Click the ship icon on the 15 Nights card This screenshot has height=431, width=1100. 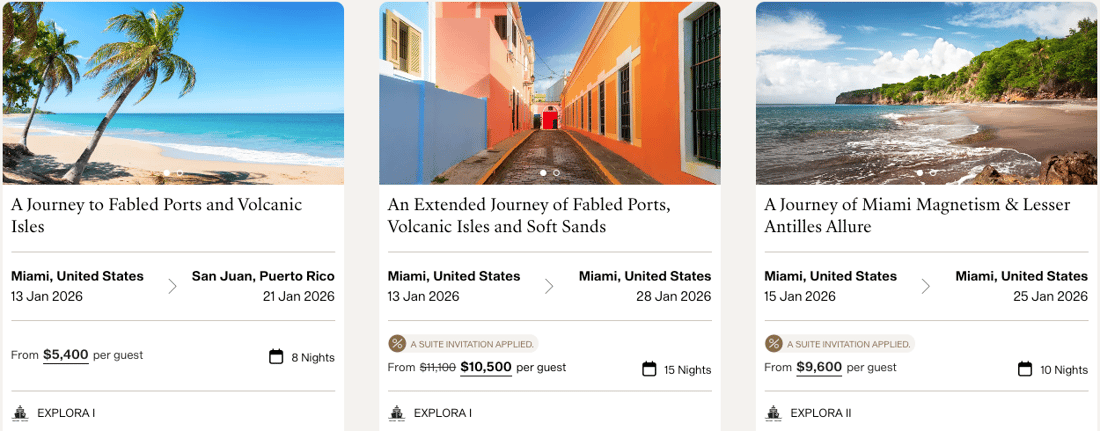396,413
